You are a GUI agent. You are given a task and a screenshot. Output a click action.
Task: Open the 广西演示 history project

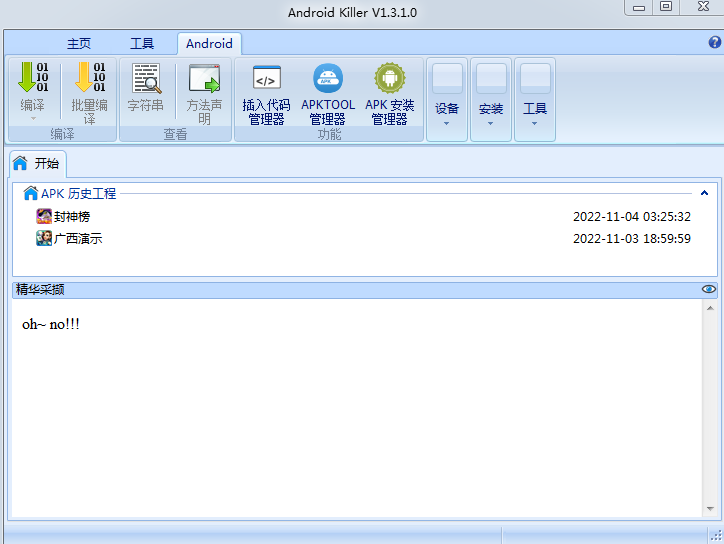78,238
